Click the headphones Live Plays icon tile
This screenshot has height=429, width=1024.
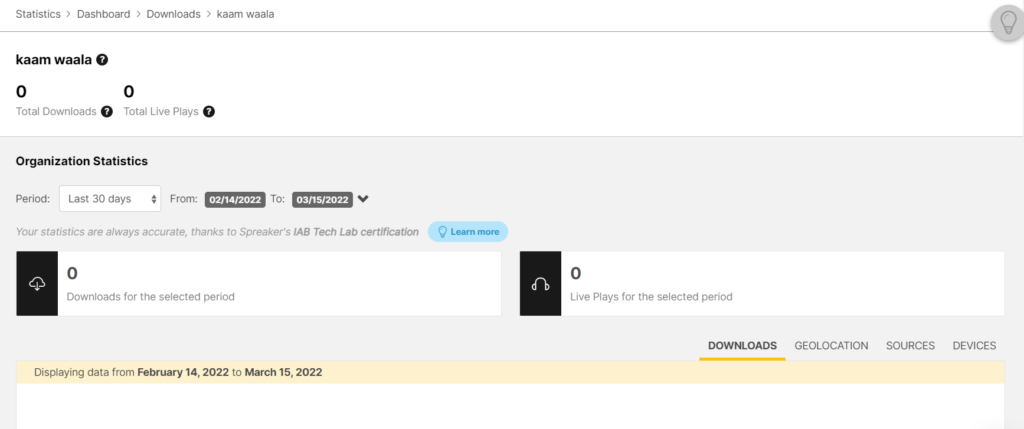coord(540,284)
